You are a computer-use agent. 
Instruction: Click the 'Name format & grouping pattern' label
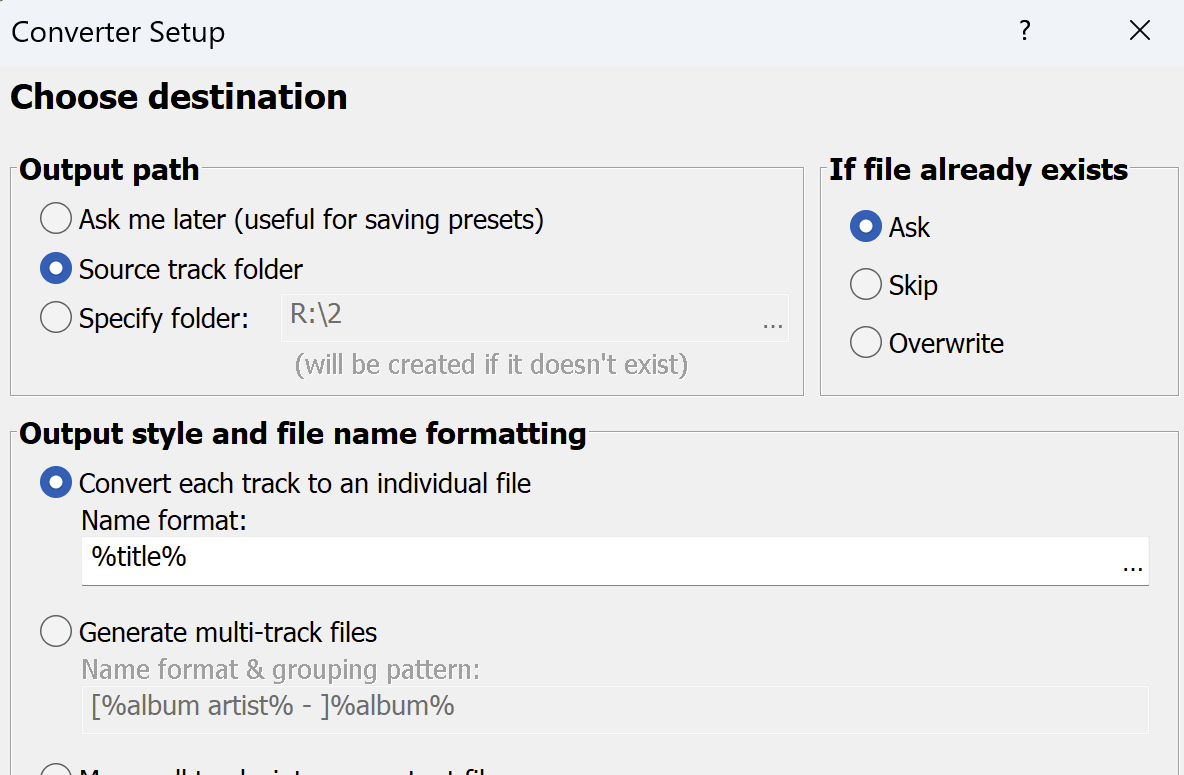click(280, 669)
